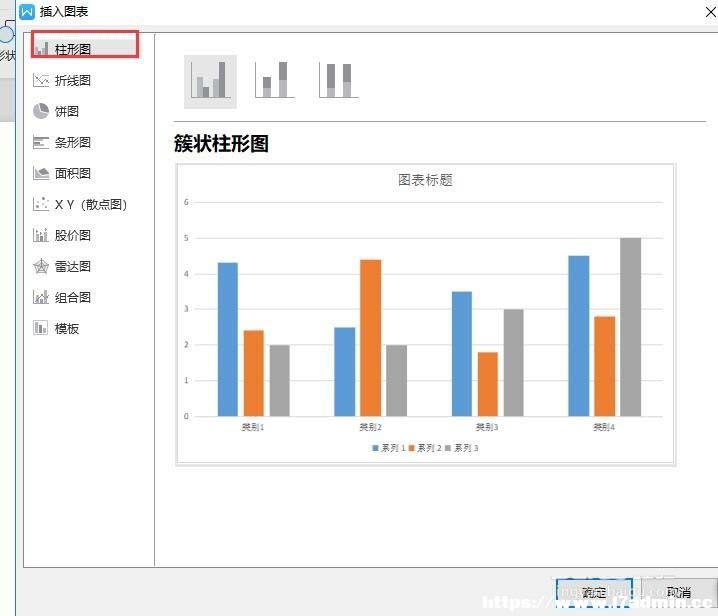718x616 pixels.
Task: Click the scatter icon beside X Y (散点图)
Action: [x=41, y=204]
